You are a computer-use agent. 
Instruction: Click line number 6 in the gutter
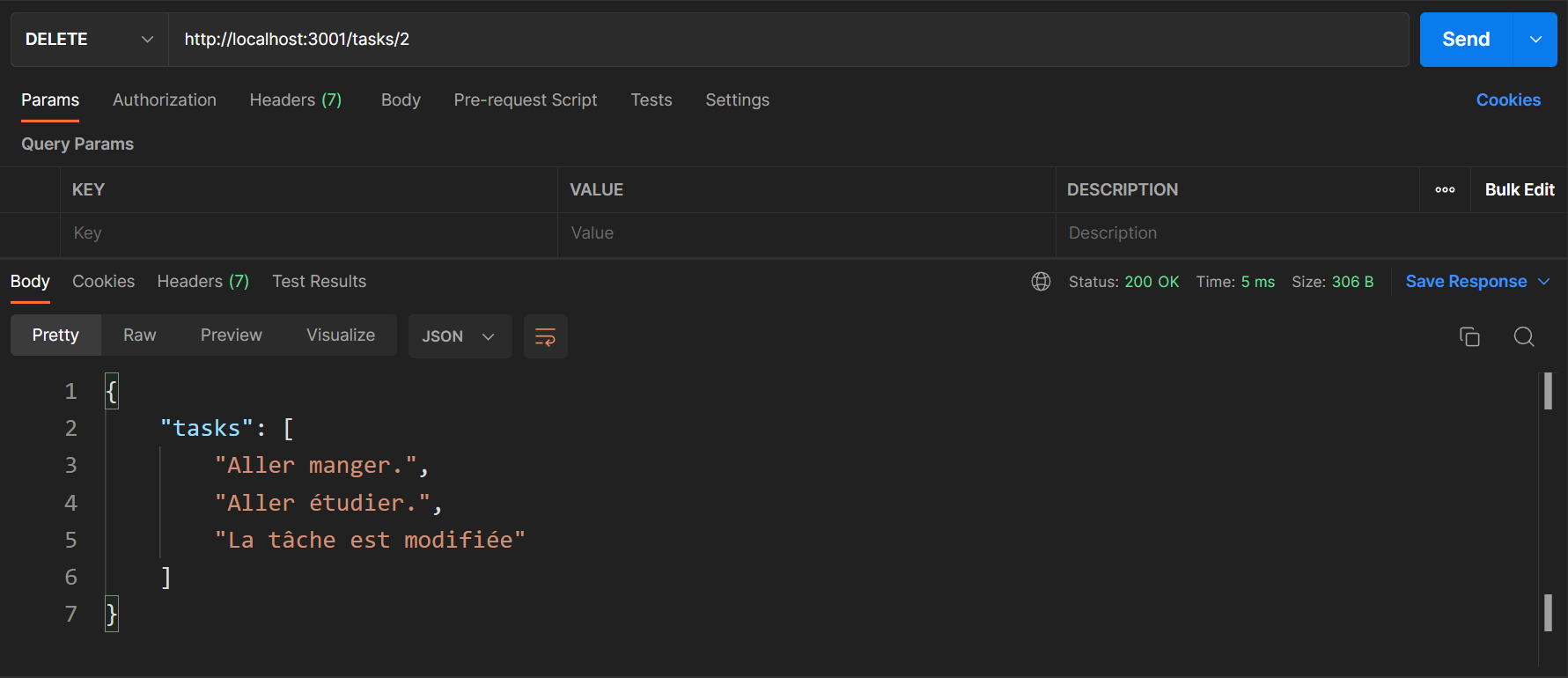click(71, 577)
